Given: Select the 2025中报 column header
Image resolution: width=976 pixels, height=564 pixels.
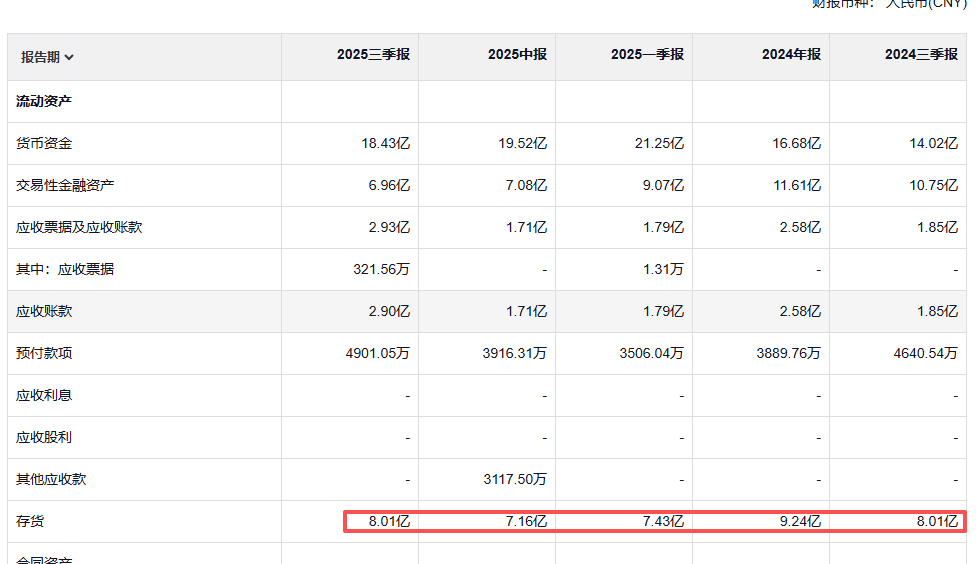Looking at the screenshot, I should pyautogui.click(x=517, y=55).
